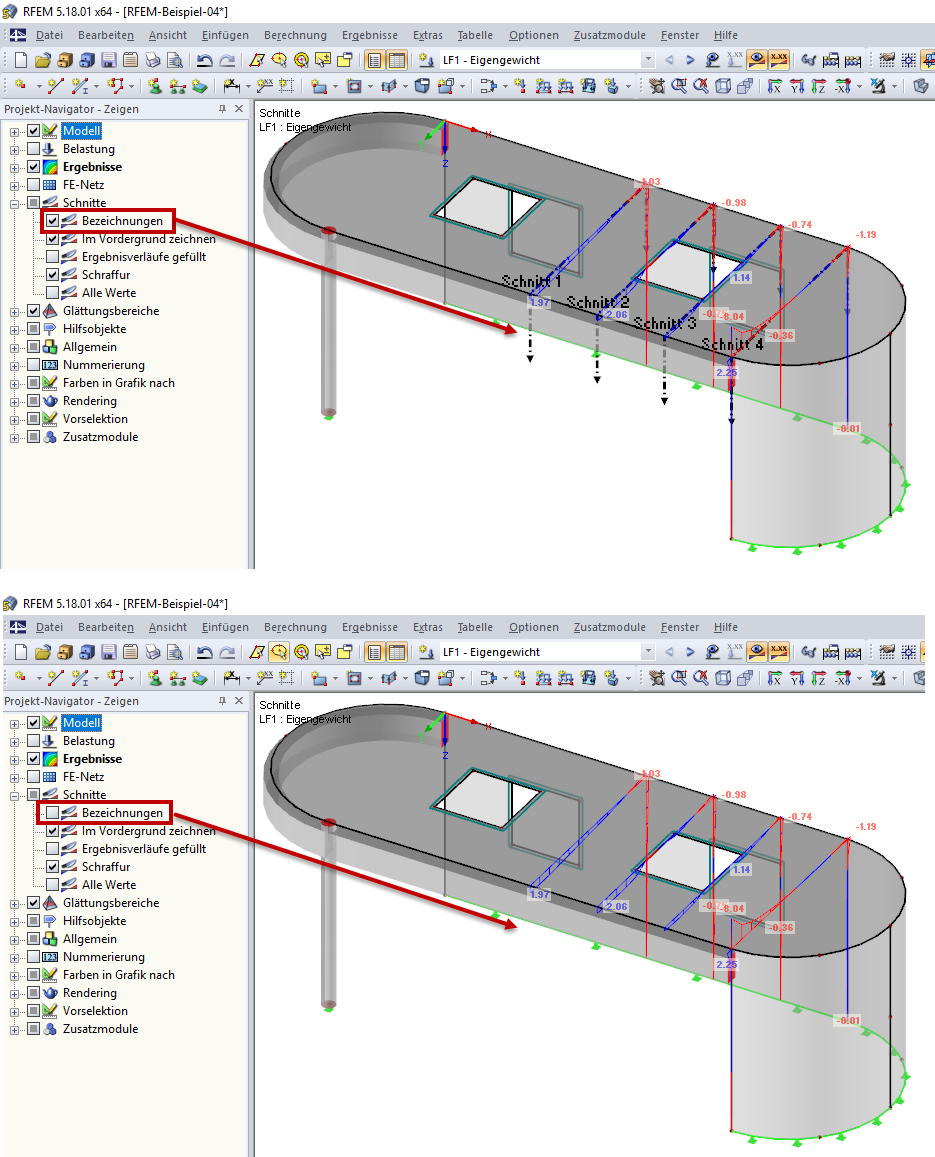
Task: Open the LF1 - Eigengewicht load case dropdown
Action: point(648,60)
